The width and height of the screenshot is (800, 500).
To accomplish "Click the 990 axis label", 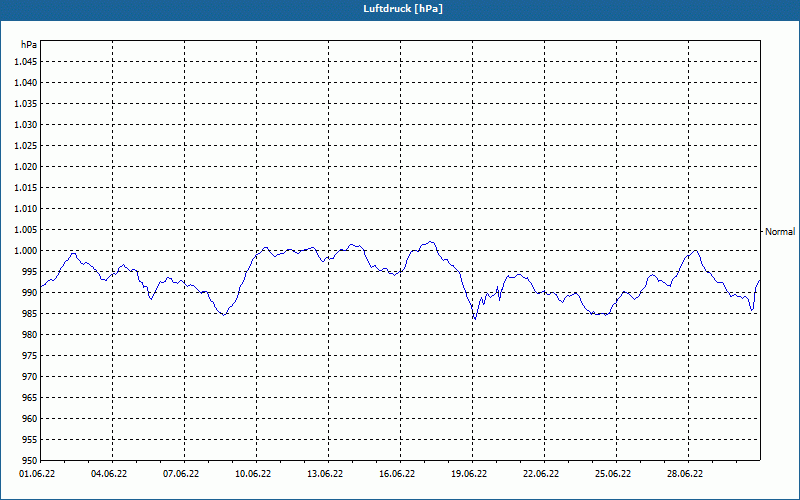I will coord(29,292).
